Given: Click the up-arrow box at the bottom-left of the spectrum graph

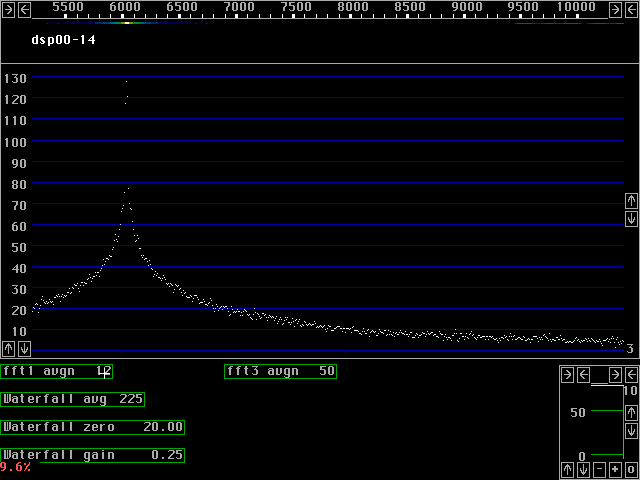Looking at the screenshot, I should click(x=8, y=349).
